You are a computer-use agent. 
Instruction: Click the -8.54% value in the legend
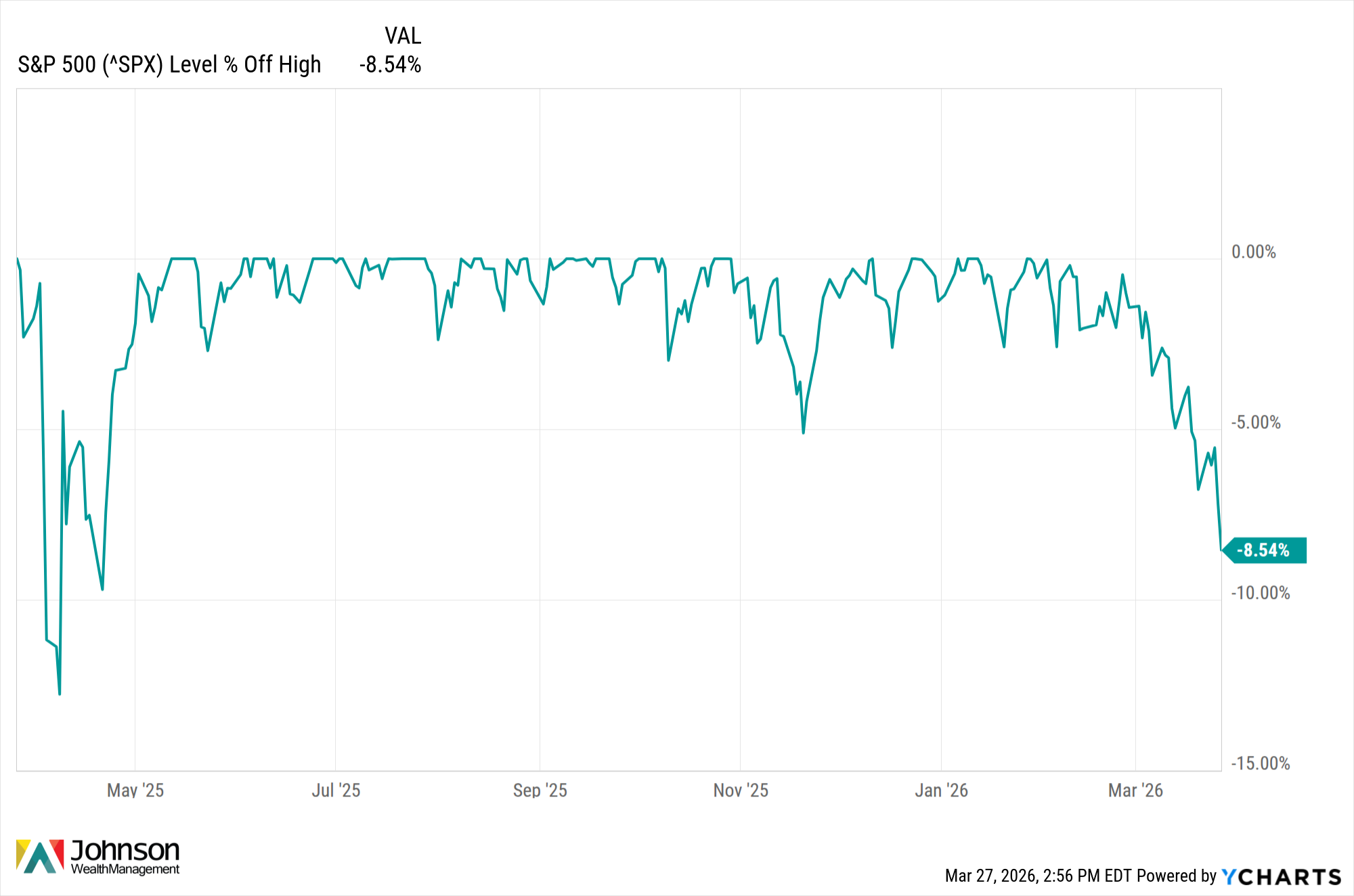[x=391, y=65]
